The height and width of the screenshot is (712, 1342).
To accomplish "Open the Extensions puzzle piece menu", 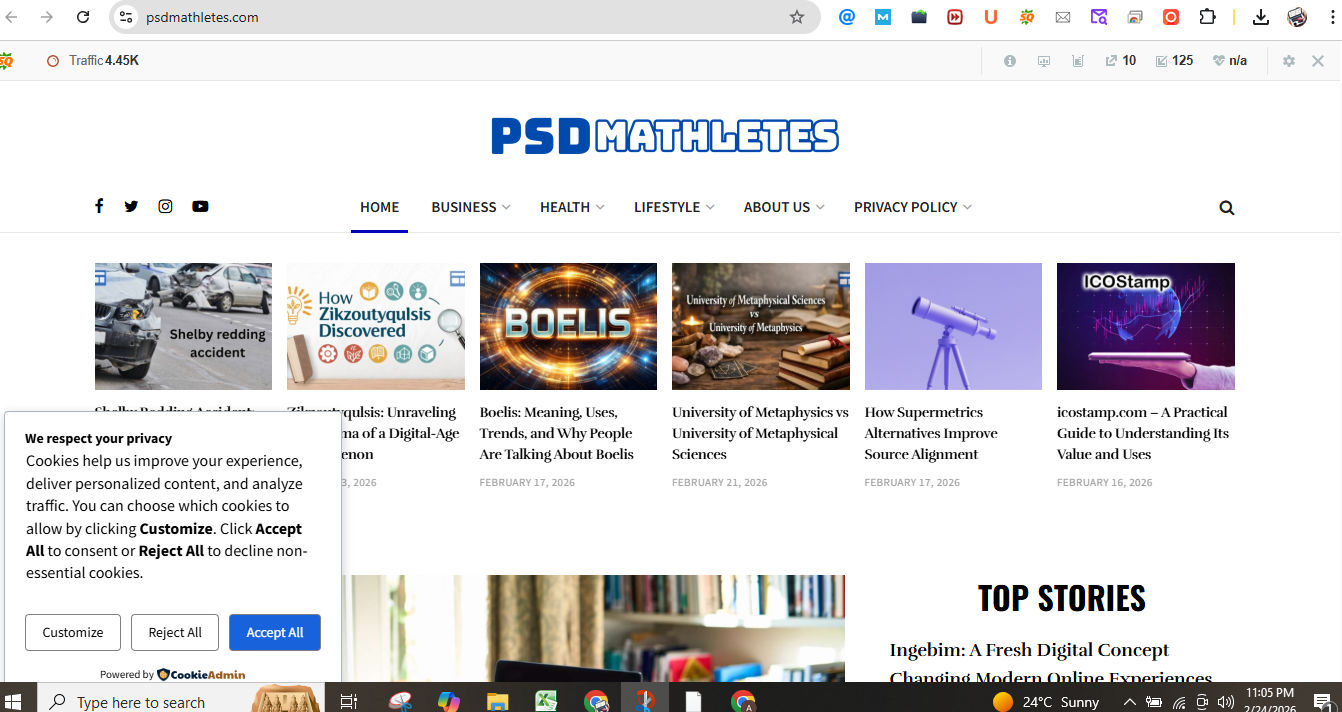I will [x=1207, y=17].
